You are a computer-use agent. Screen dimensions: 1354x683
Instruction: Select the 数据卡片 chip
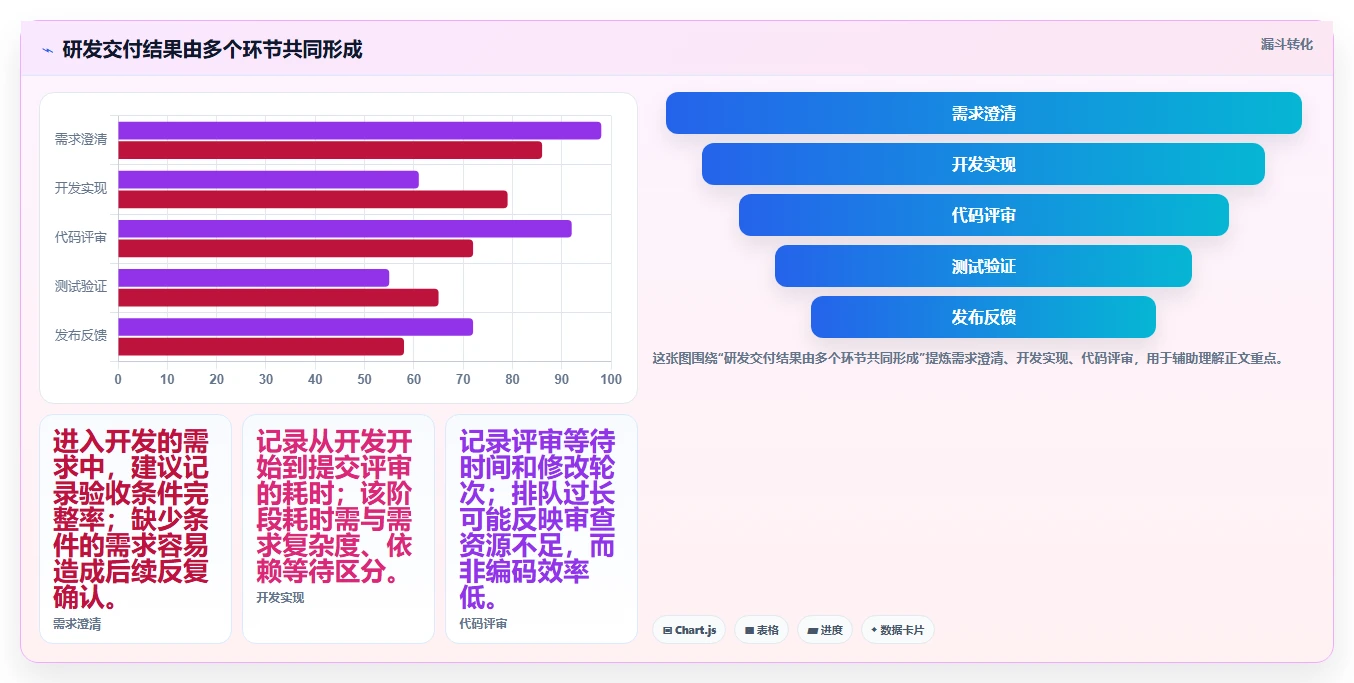click(x=897, y=630)
